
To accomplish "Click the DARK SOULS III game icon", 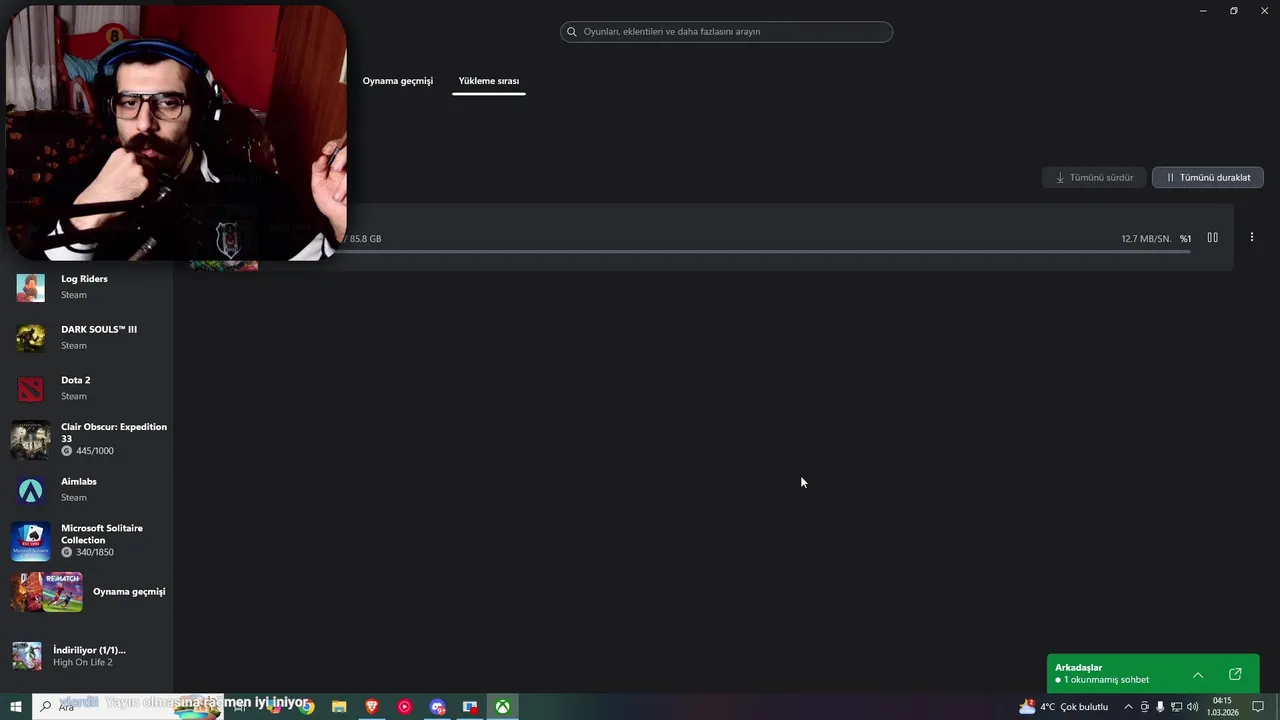I will coord(30,338).
